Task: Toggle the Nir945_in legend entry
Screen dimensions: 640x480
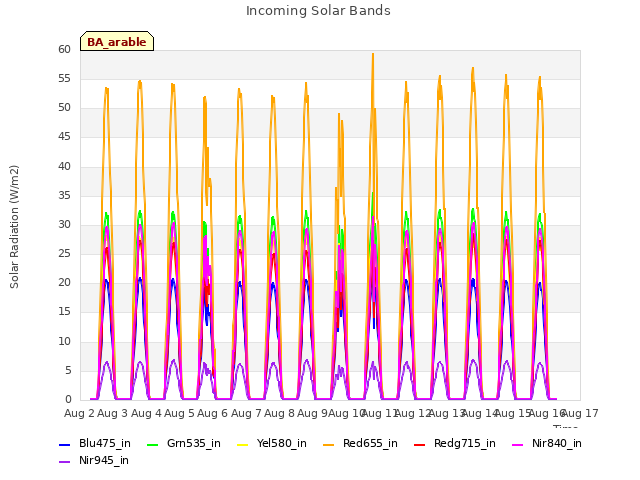Action: tap(94, 461)
